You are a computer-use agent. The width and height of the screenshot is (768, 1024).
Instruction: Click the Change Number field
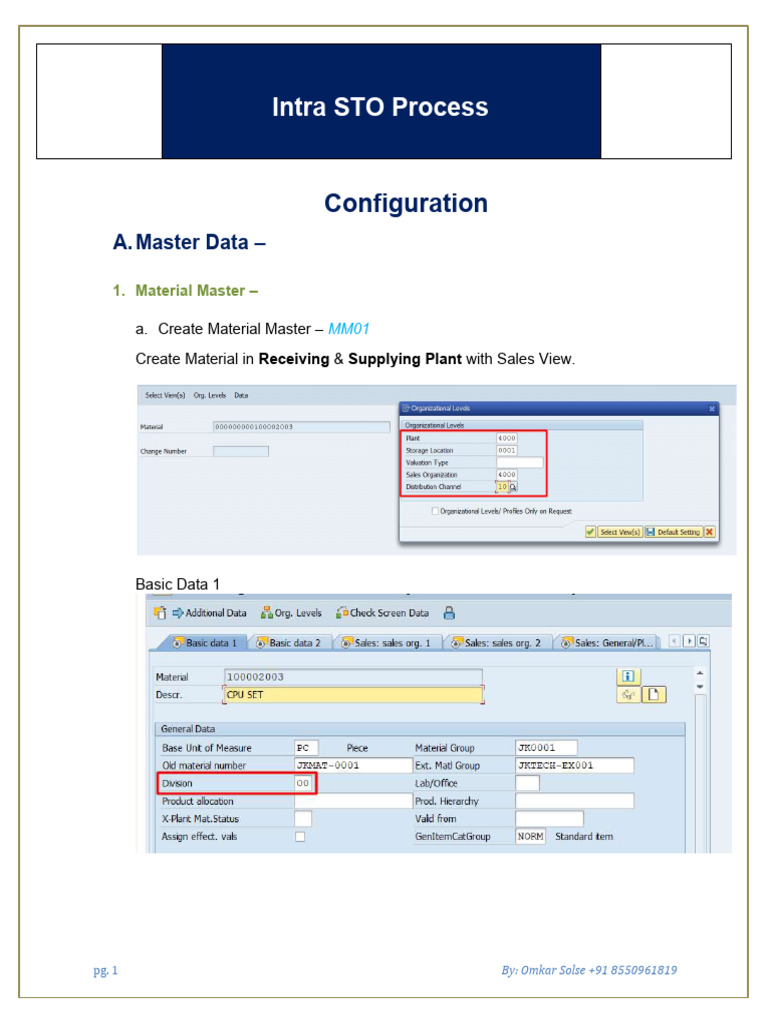point(241,451)
